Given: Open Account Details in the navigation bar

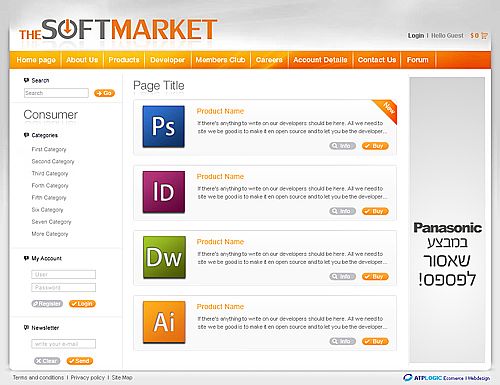Looking at the screenshot, I should (x=320, y=60).
